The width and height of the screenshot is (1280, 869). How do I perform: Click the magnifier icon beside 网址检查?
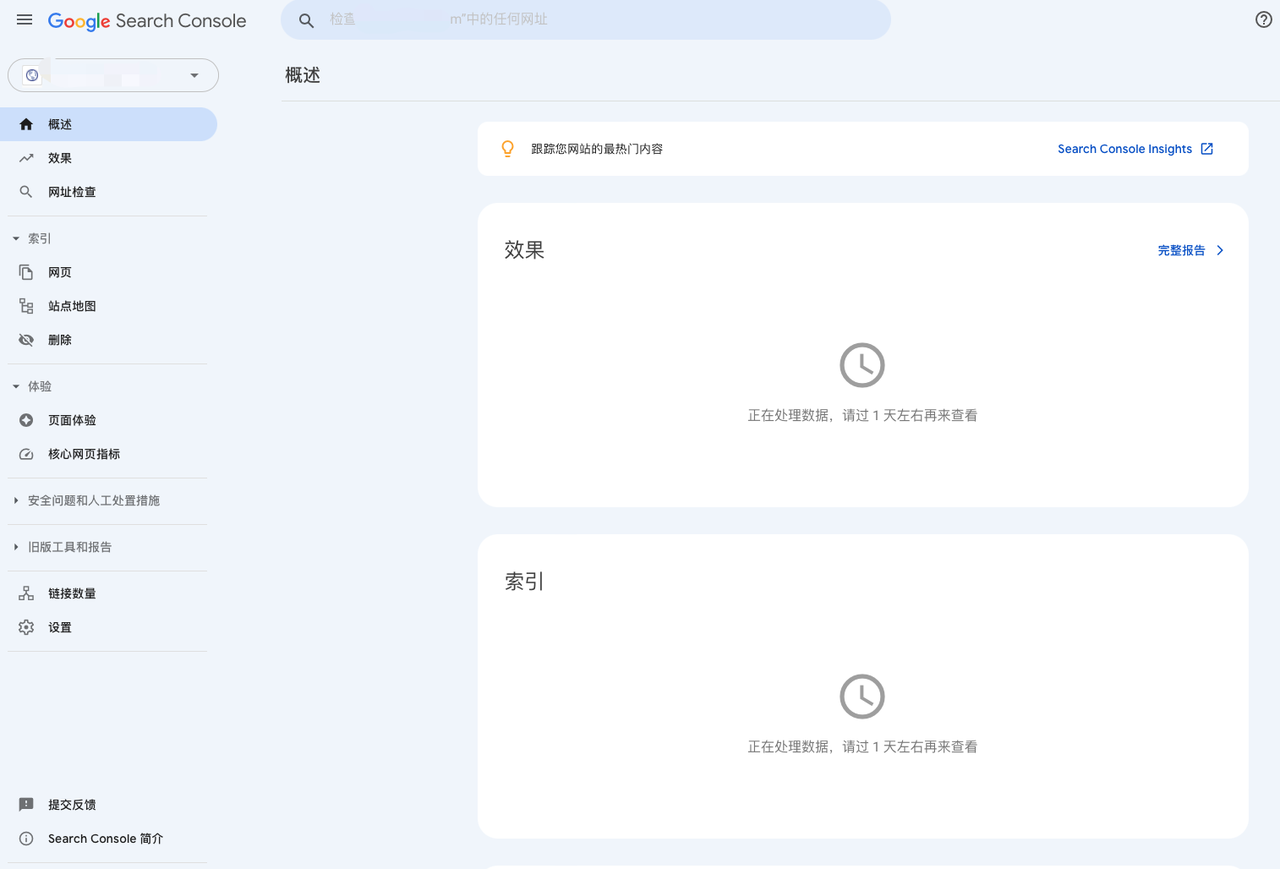click(x=26, y=192)
